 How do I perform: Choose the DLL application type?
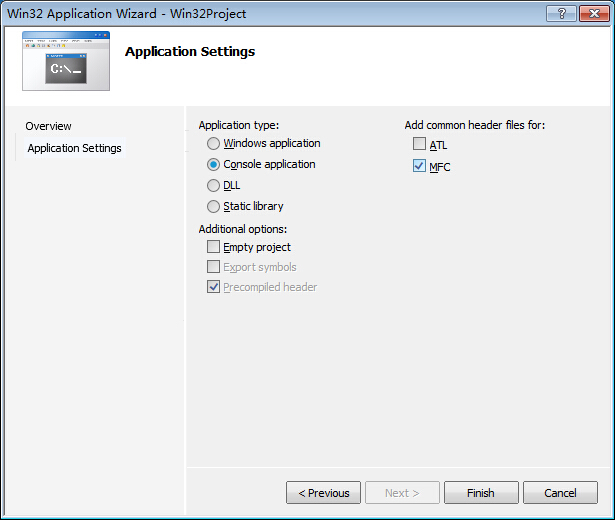click(213, 185)
